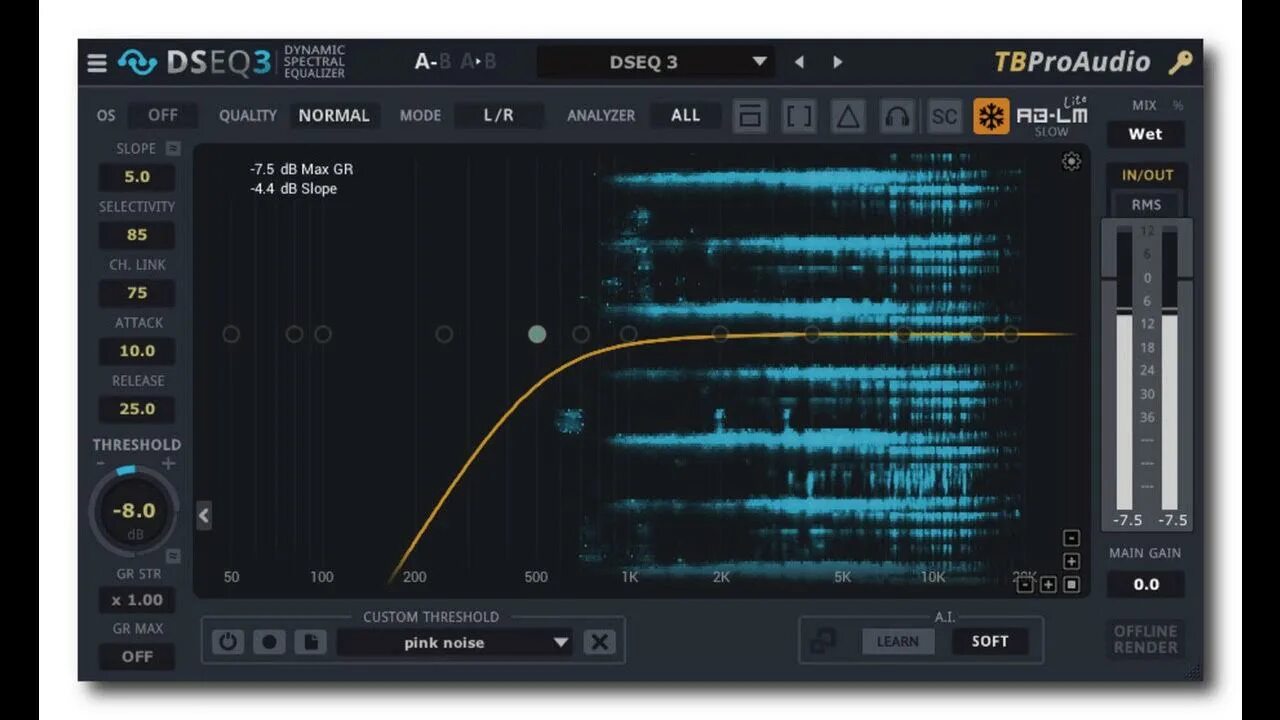Click the MAIN GAIN value 0.0
Image resolution: width=1280 pixels, height=720 pixels.
[x=1146, y=585]
